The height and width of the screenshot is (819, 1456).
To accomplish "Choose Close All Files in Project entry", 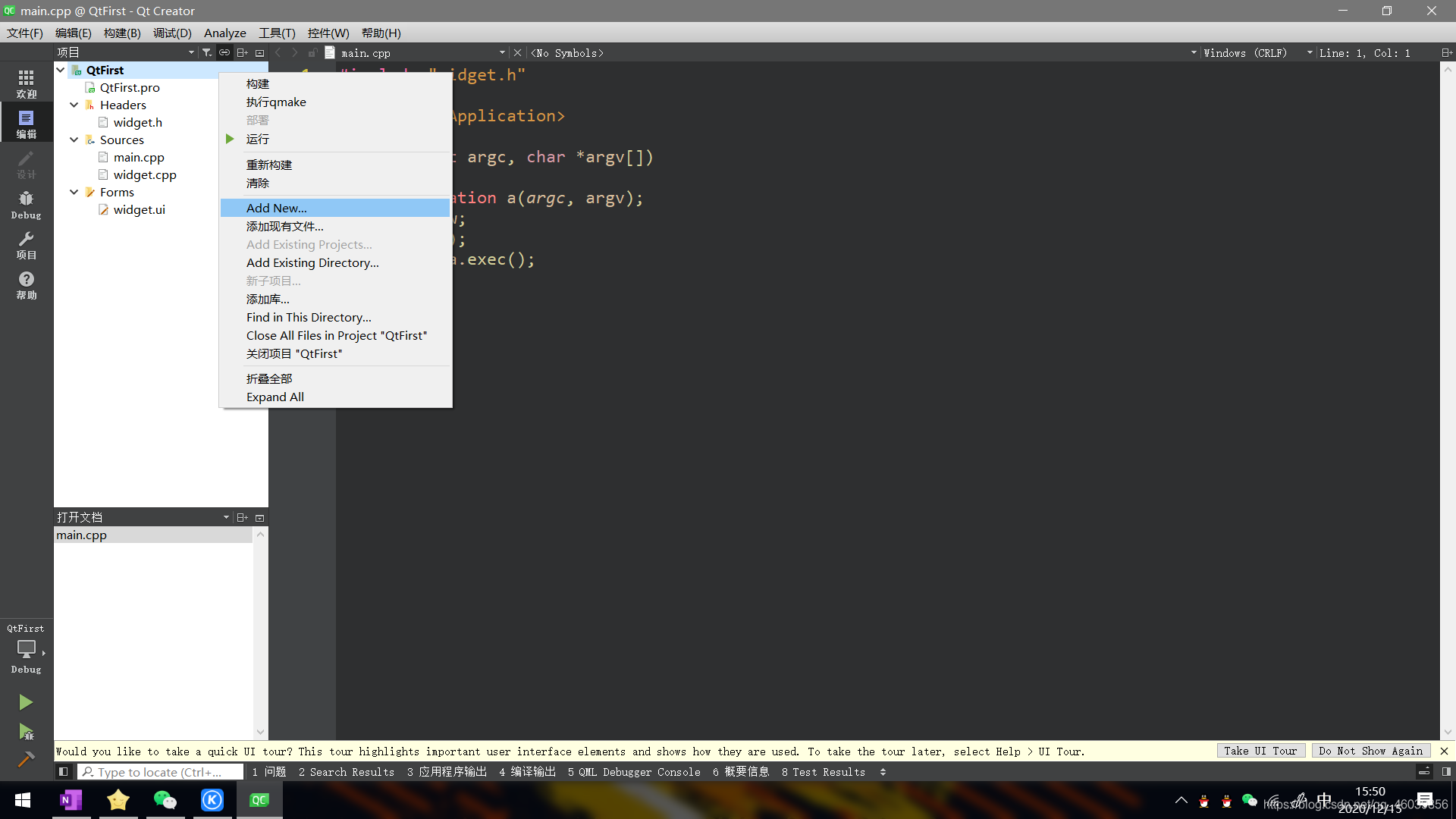I will pyautogui.click(x=335, y=335).
